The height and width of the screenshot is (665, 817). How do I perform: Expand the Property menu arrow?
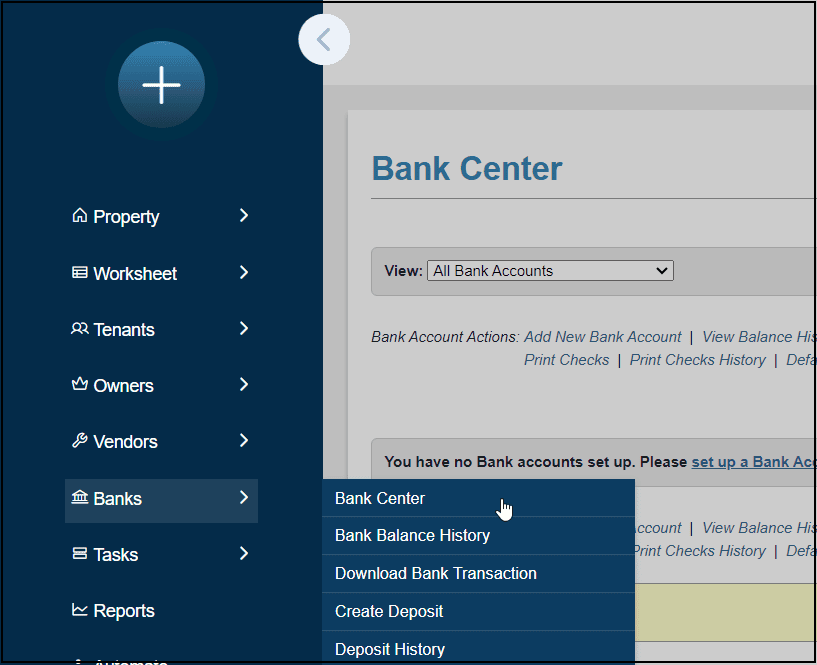point(244,216)
